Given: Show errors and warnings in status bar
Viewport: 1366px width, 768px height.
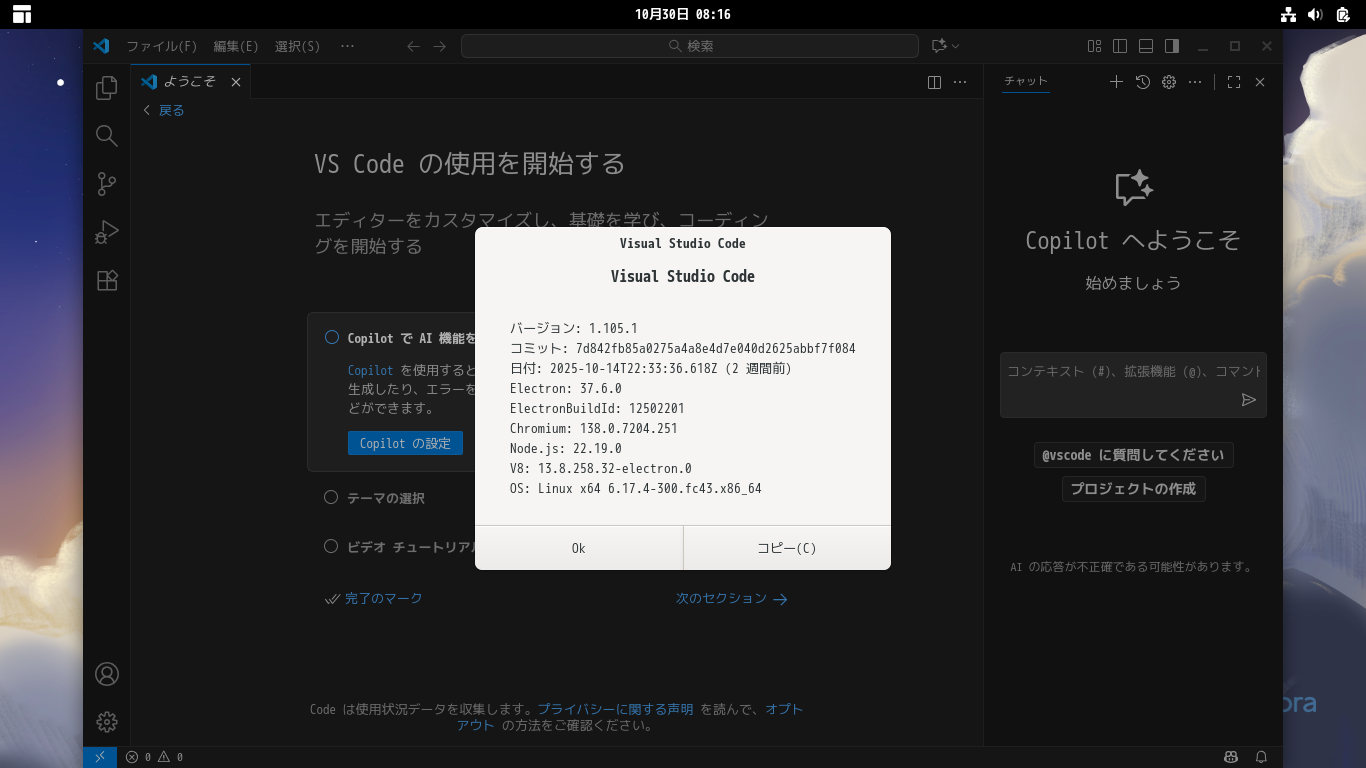Looking at the screenshot, I should [154, 757].
